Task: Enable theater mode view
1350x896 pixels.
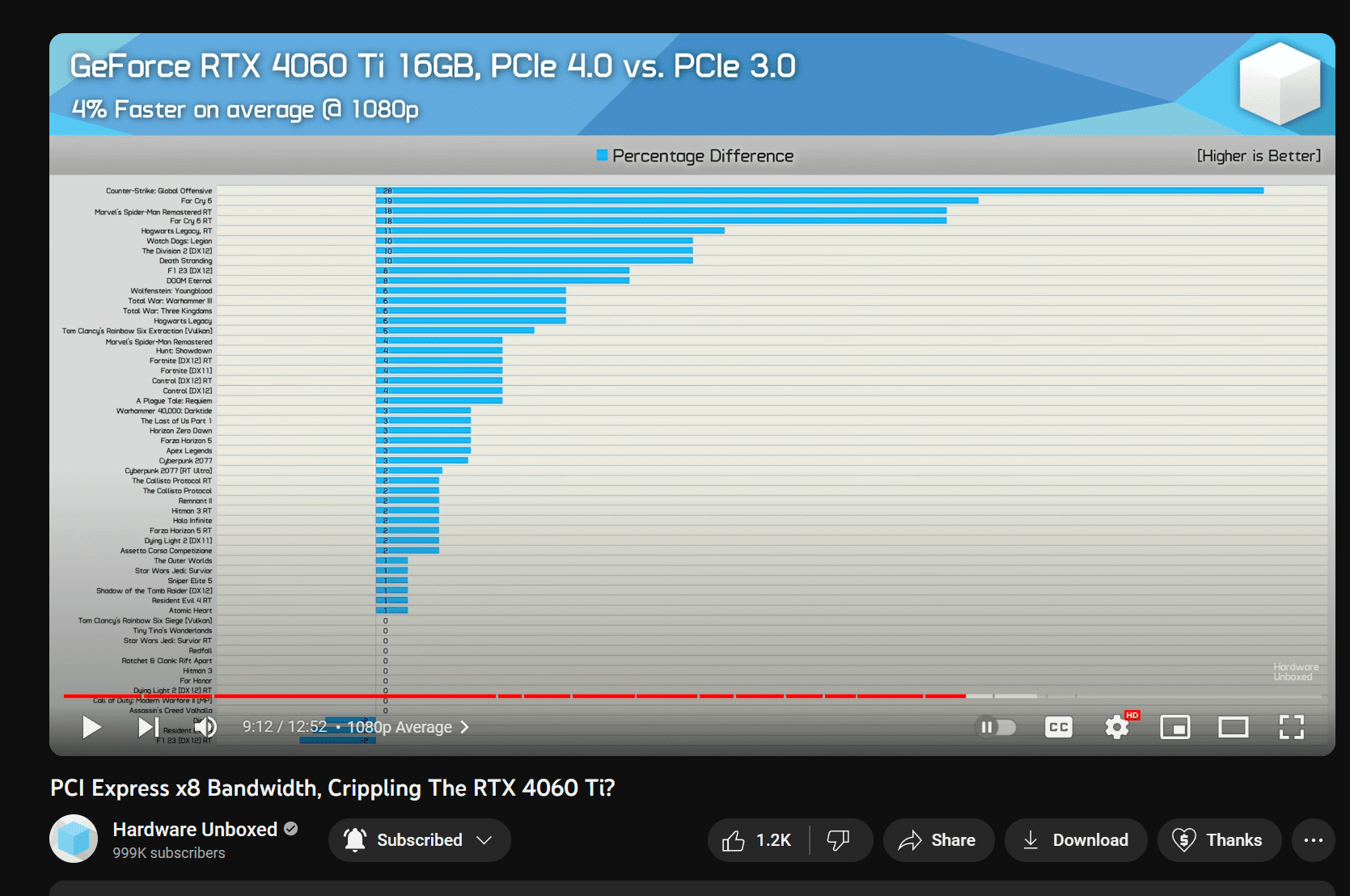Action: (1233, 727)
